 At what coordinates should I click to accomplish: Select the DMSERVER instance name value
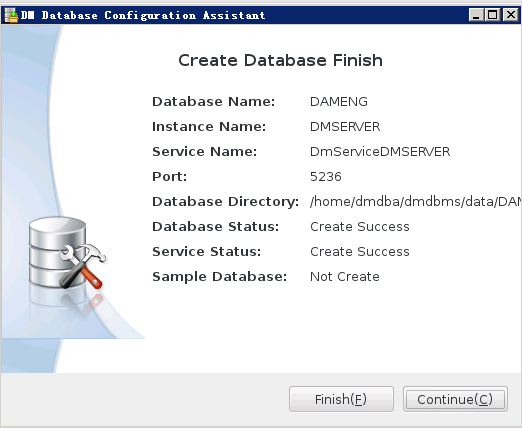click(345, 127)
